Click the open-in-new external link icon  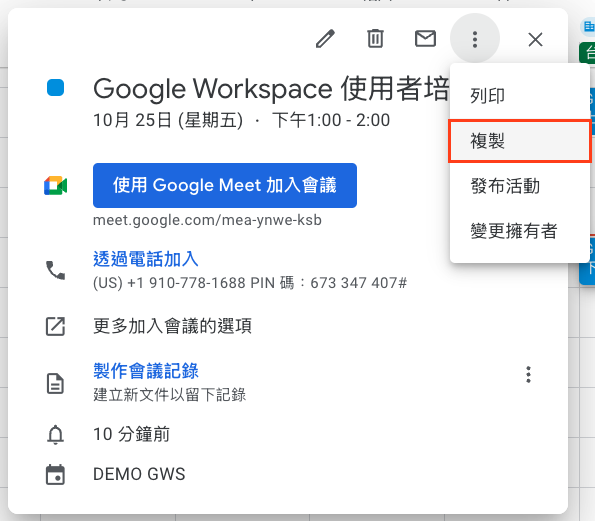coord(55,326)
